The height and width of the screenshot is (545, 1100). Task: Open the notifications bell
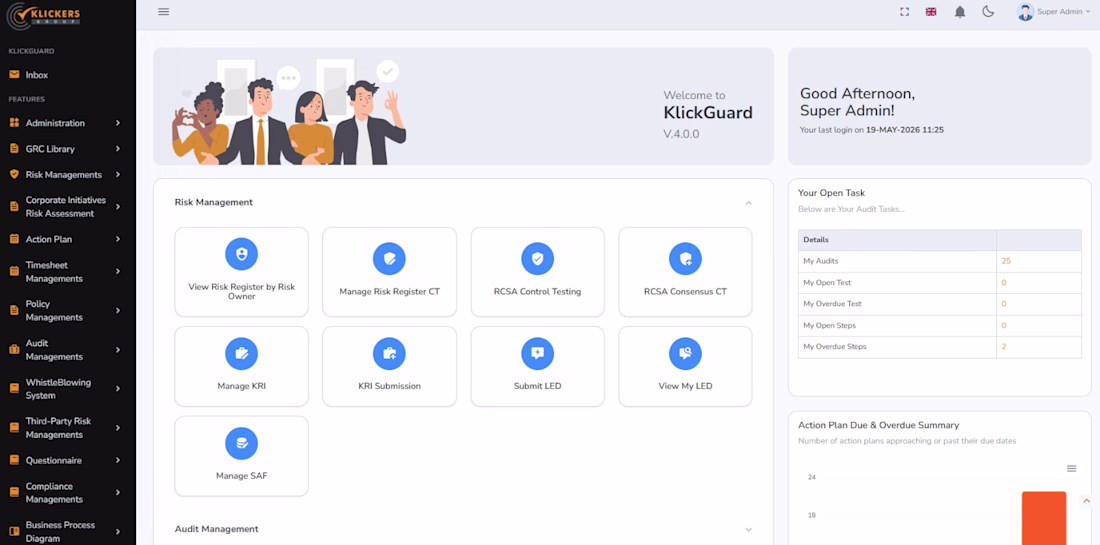(960, 12)
